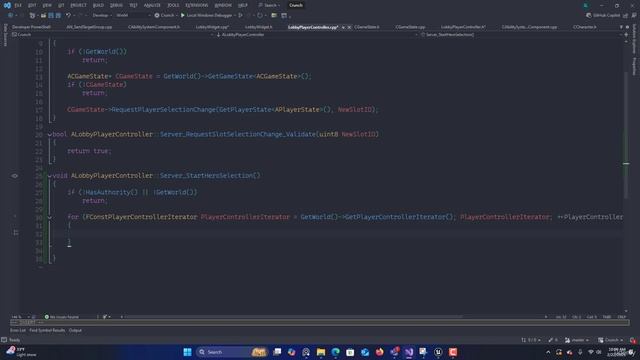This screenshot has height=360, width=640.
Task: Click the margin glyph beside Server_StartHeroSelection
Action: (x=15, y=176)
